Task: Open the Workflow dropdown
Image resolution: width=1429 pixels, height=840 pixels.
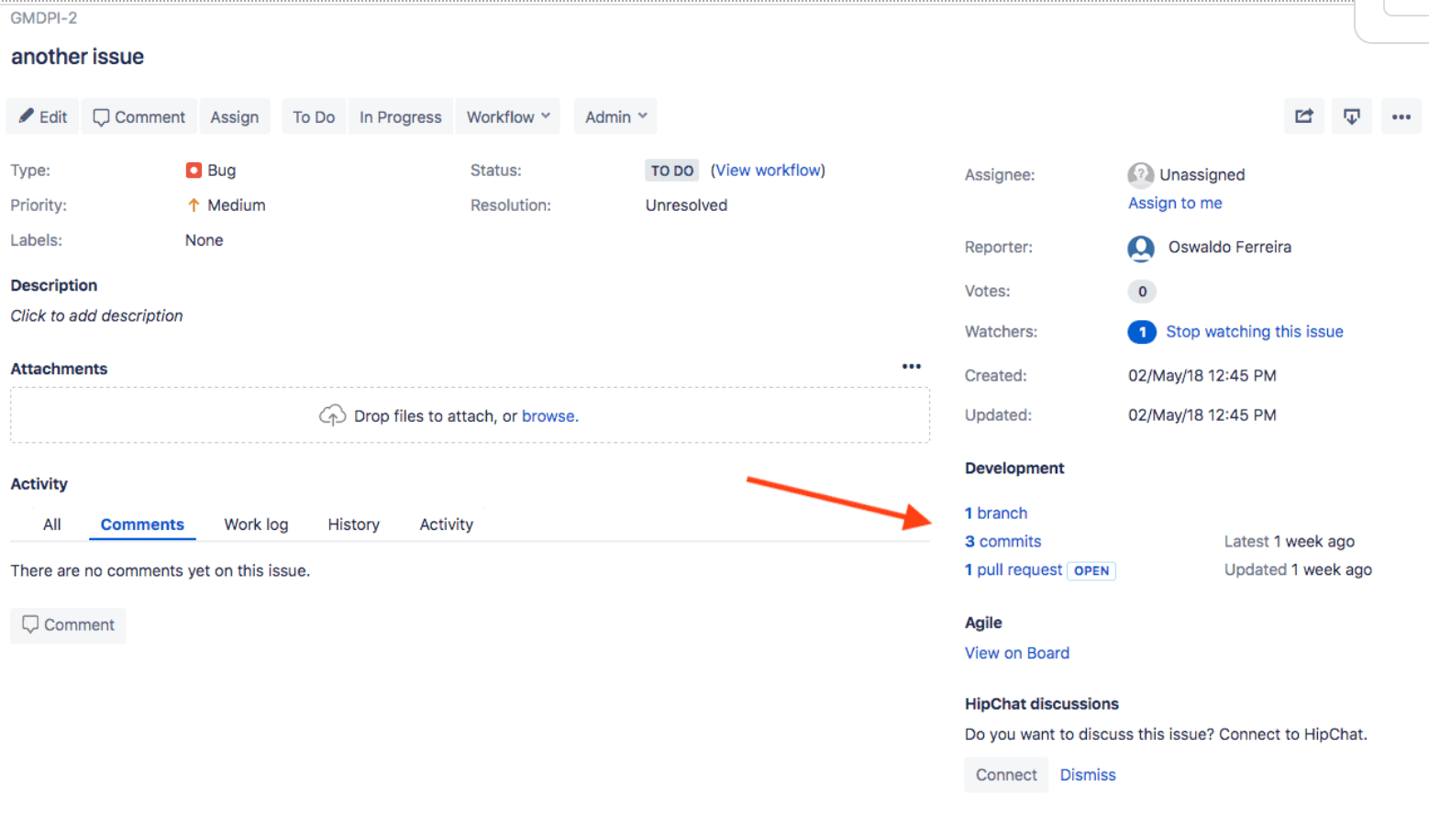Action: click(507, 116)
